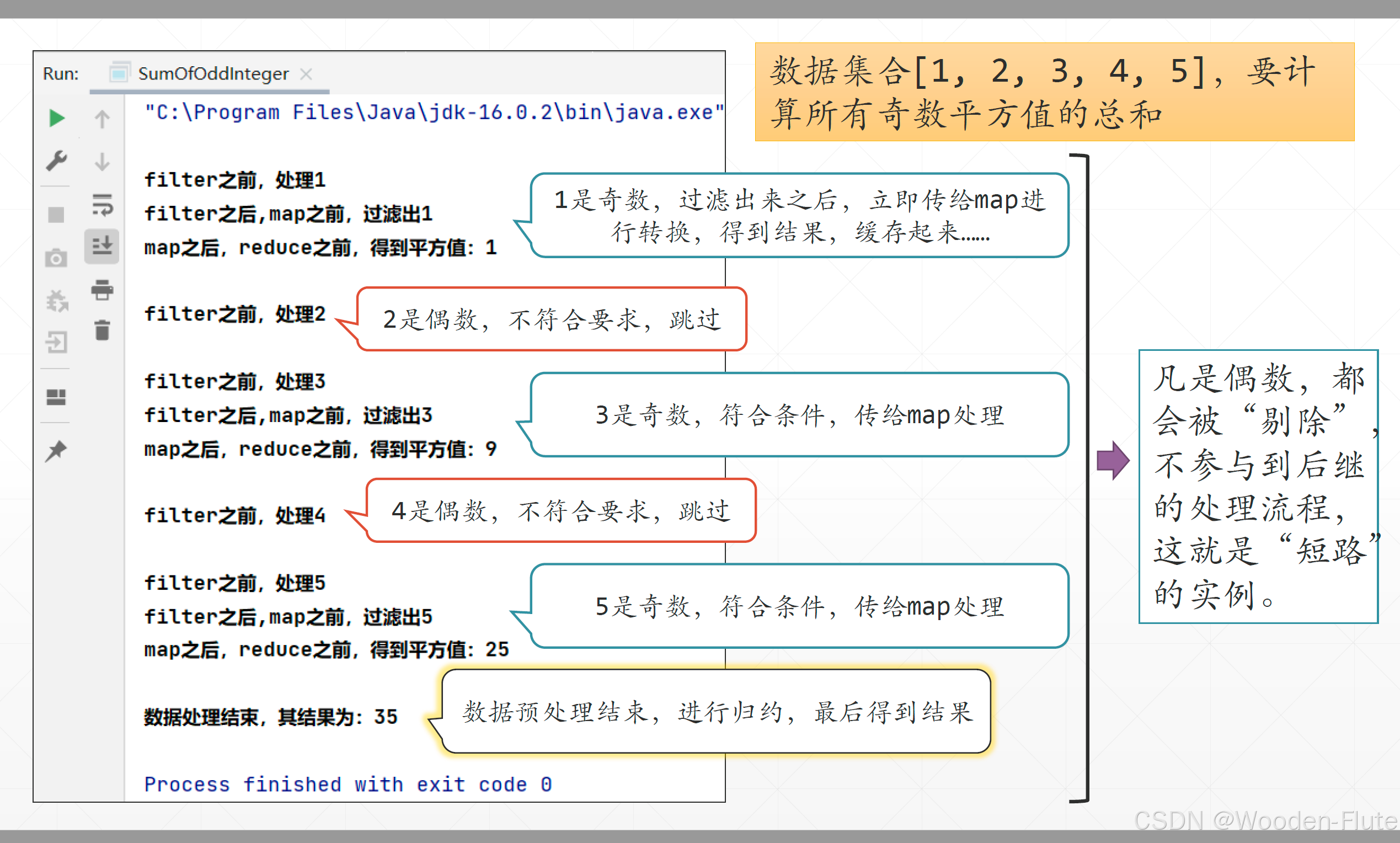Toggle the pin tab icon

point(56,451)
